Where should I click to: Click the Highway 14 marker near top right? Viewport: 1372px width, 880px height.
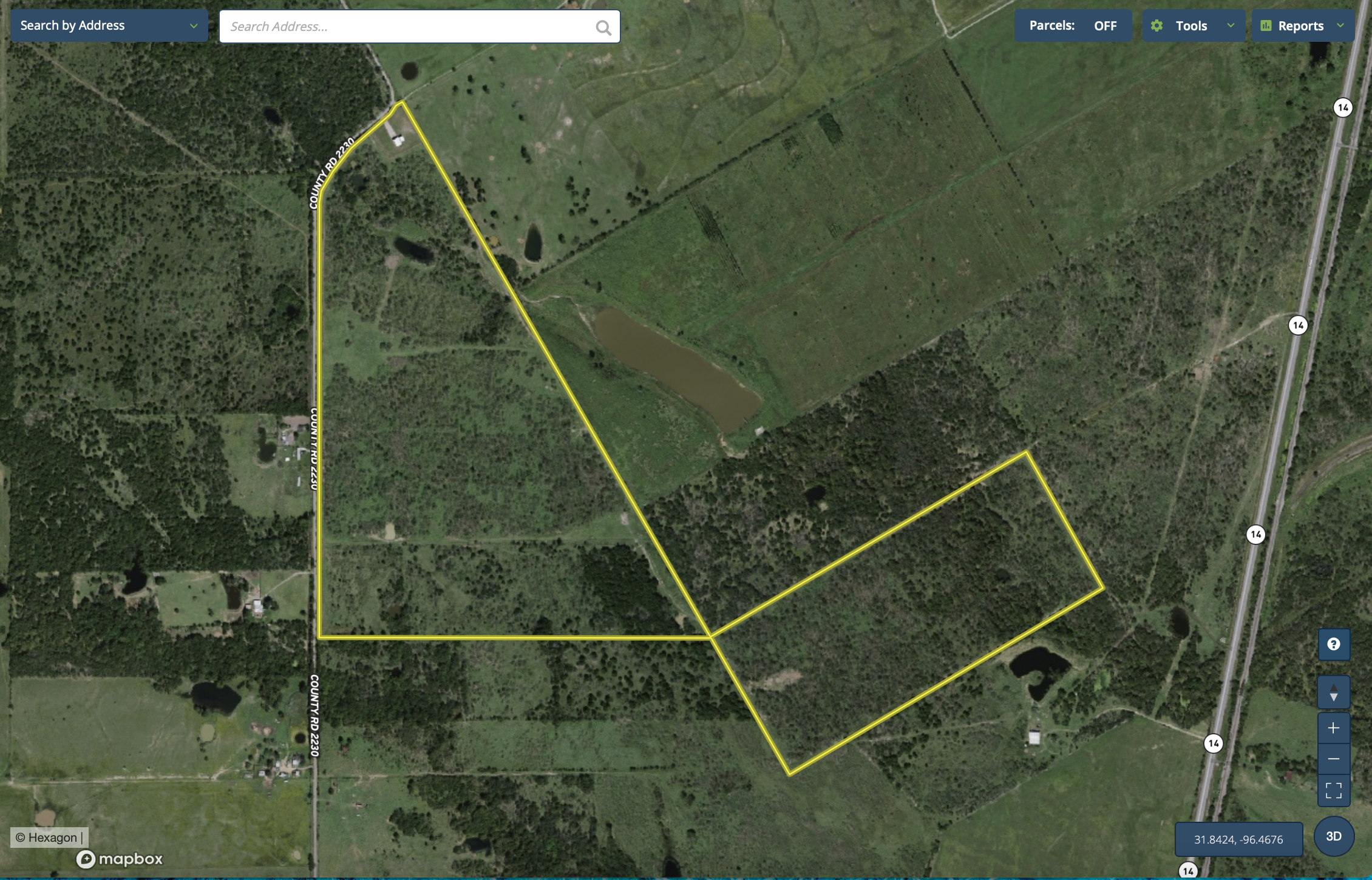click(x=1343, y=108)
